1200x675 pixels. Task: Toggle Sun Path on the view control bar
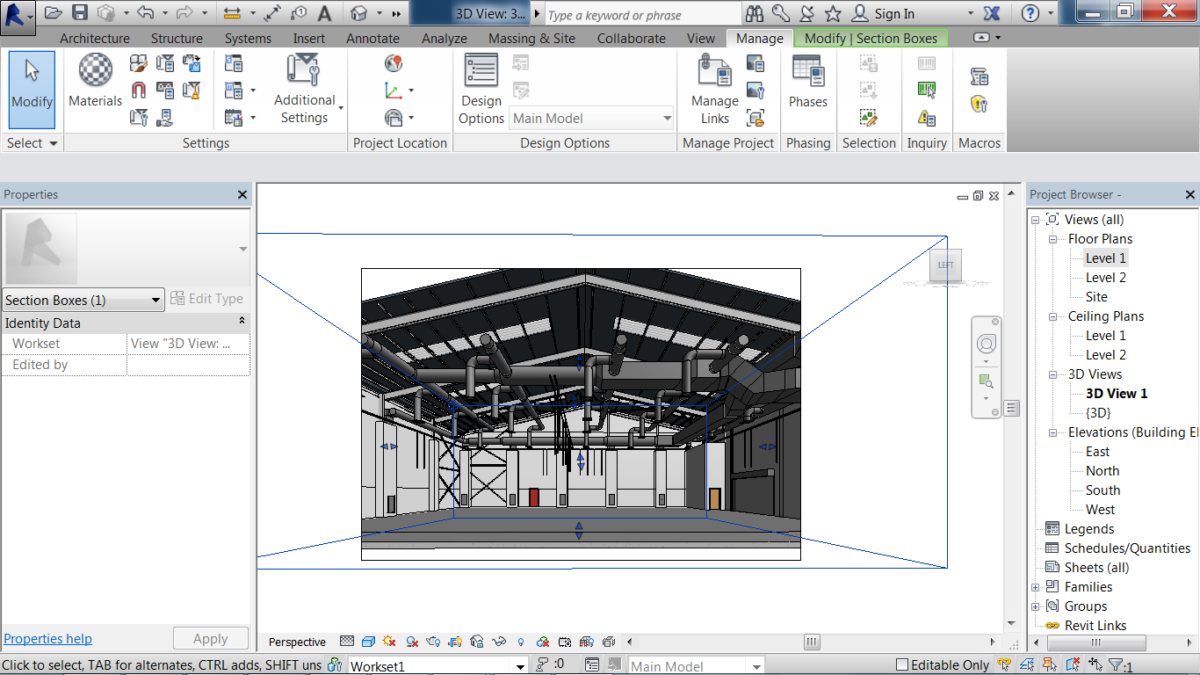tap(388, 641)
